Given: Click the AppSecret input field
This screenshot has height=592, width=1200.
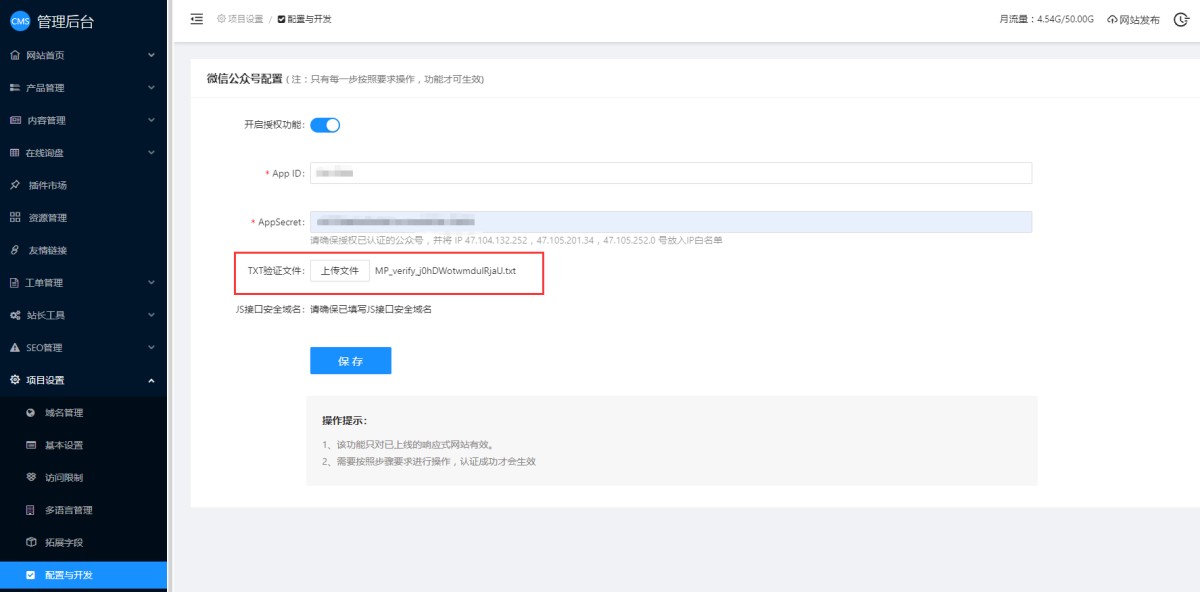Looking at the screenshot, I should 671,222.
